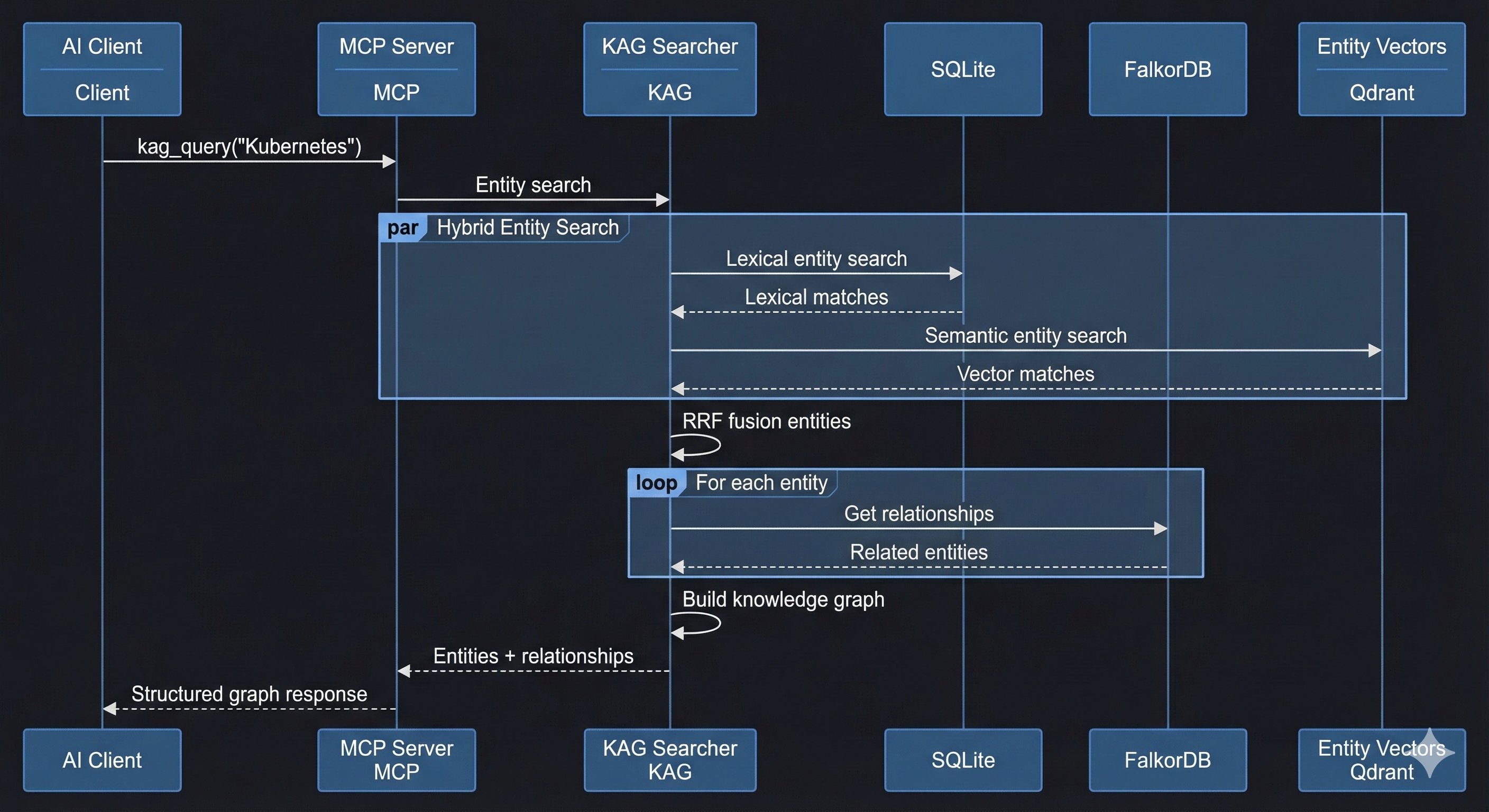Viewport: 1489px width, 812px height.
Task: Select the AI Client actor box at top
Action: tap(102, 68)
